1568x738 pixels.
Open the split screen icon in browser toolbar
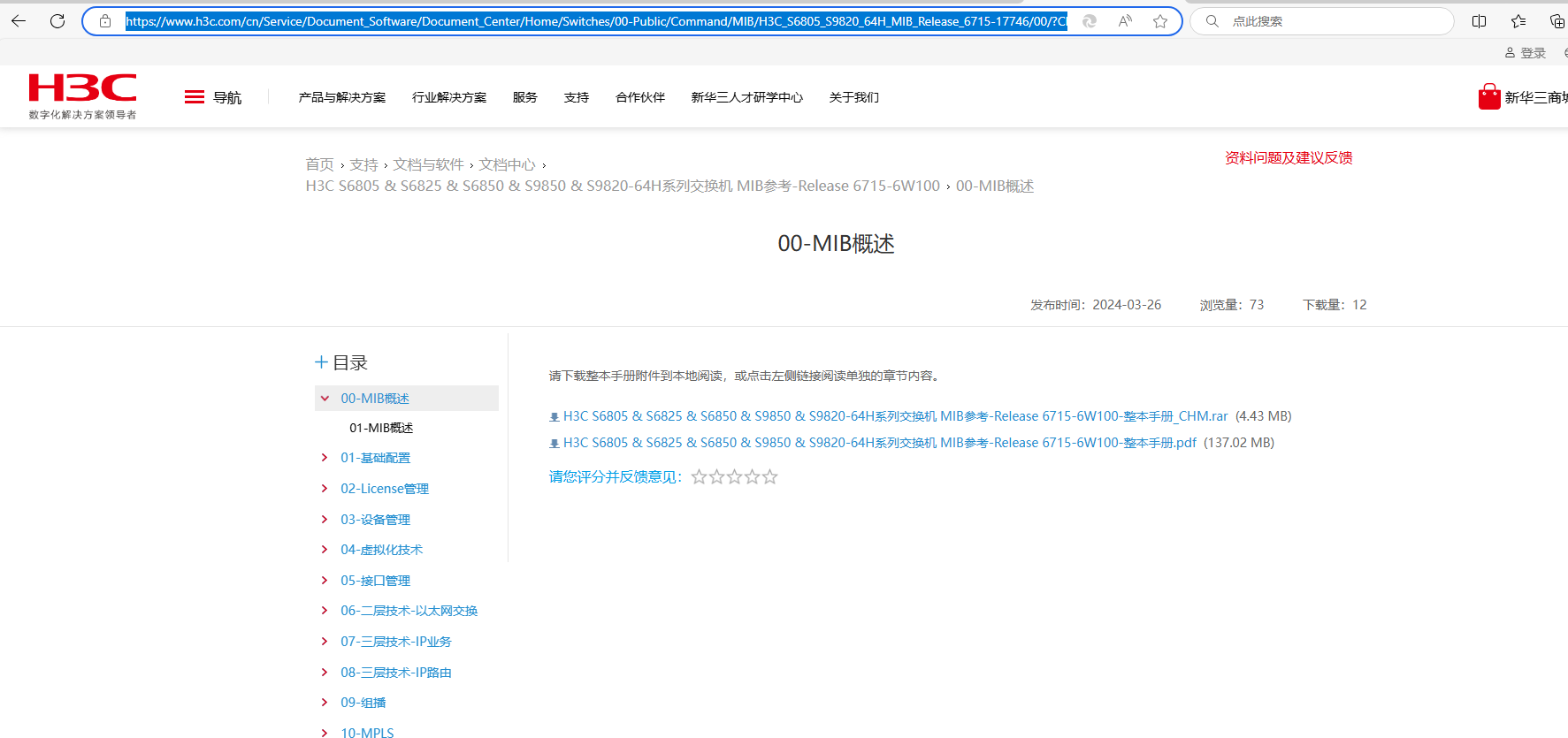point(1479,21)
